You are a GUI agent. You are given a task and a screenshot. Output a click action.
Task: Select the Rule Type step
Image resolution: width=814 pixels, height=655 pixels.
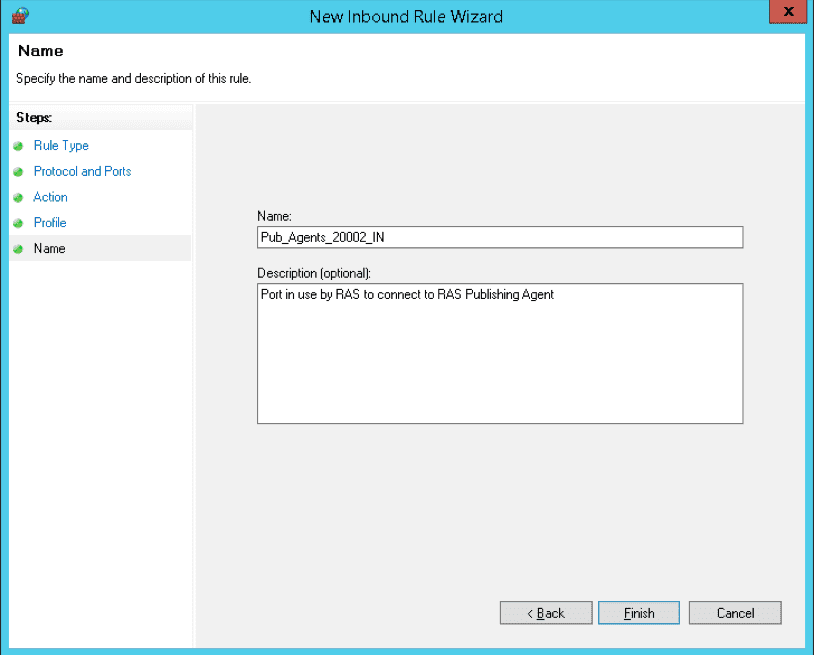click(x=61, y=145)
